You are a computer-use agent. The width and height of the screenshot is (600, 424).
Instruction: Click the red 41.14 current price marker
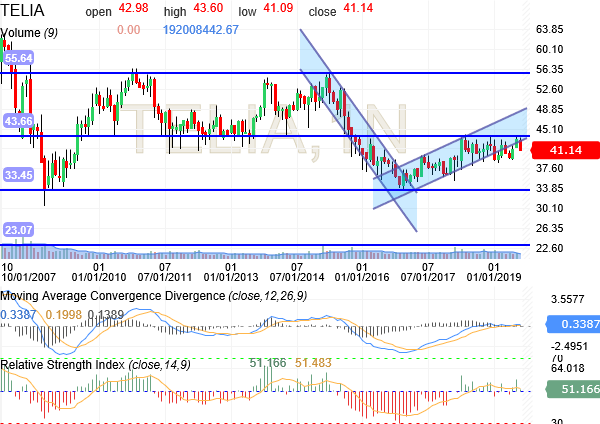(x=566, y=150)
